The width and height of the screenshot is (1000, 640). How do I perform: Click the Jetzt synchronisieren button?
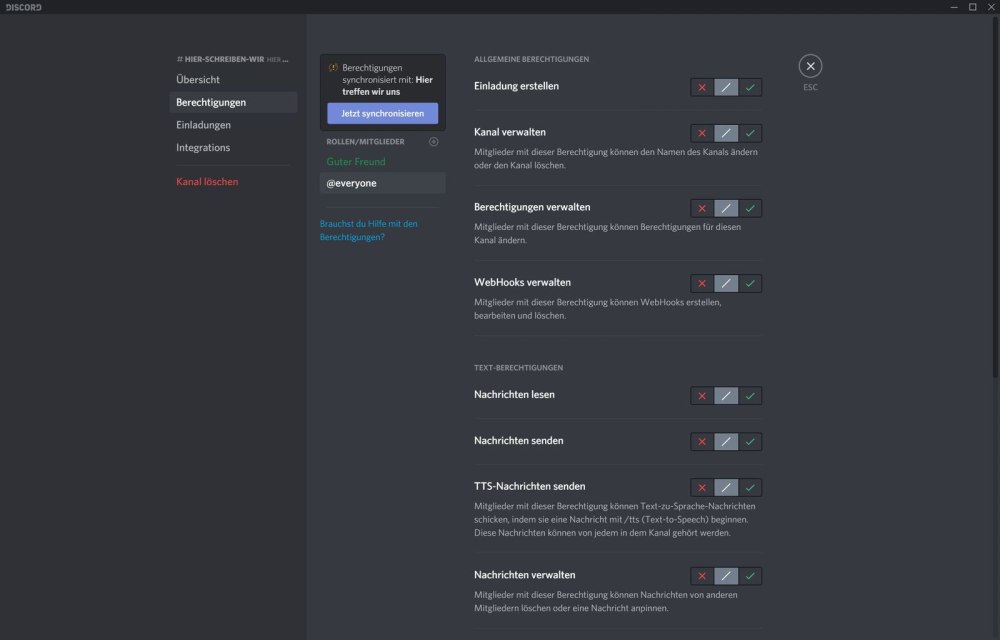[x=382, y=114]
